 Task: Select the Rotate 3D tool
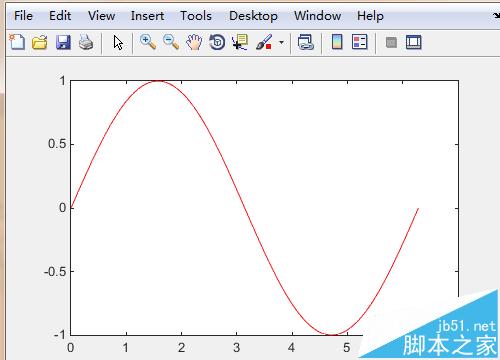217,42
